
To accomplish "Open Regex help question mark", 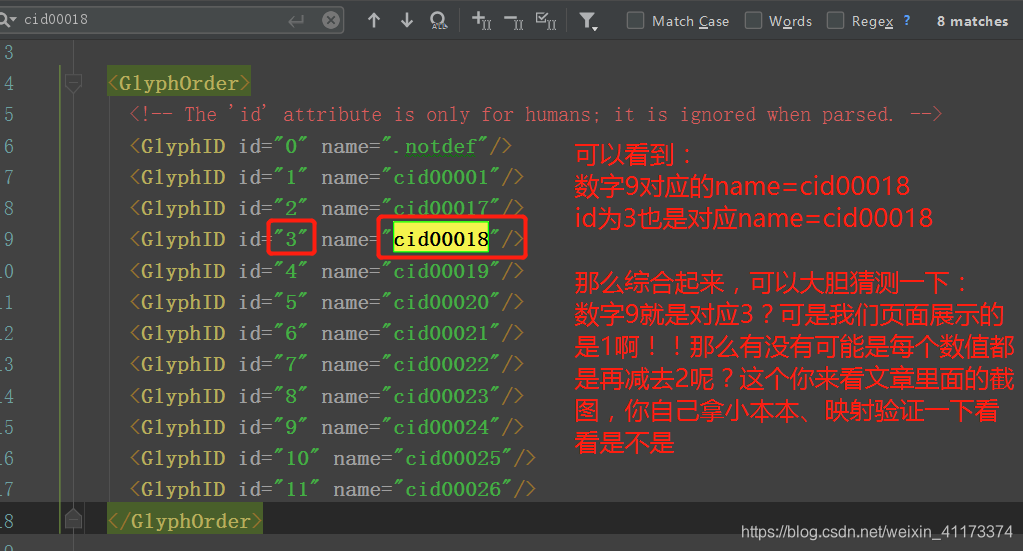I will [906, 20].
